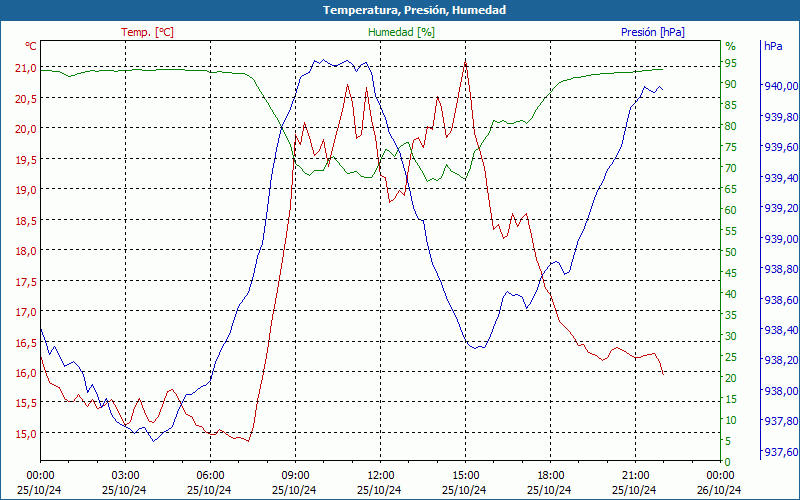This screenshot has width=800, height=500.
Task: Select the red "Temp. [°C]" legend label
Action: (x=147, y=32)
